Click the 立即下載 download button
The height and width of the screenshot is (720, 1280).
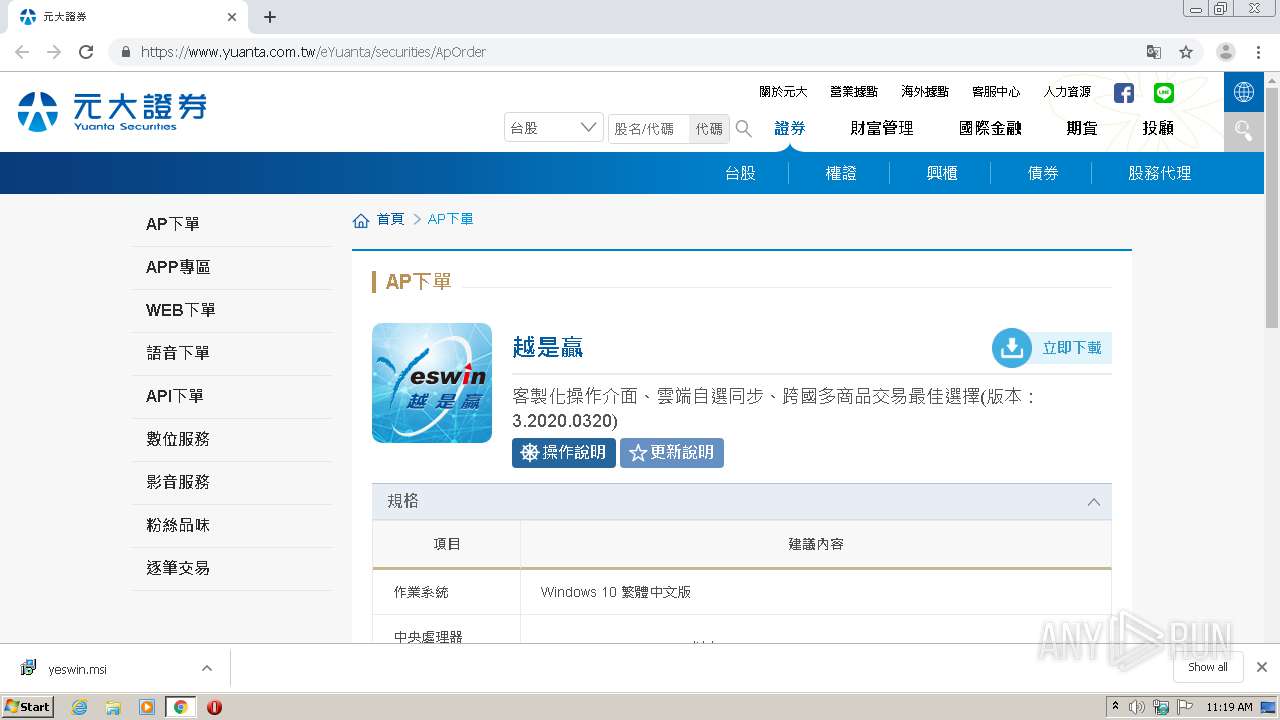1051,348
